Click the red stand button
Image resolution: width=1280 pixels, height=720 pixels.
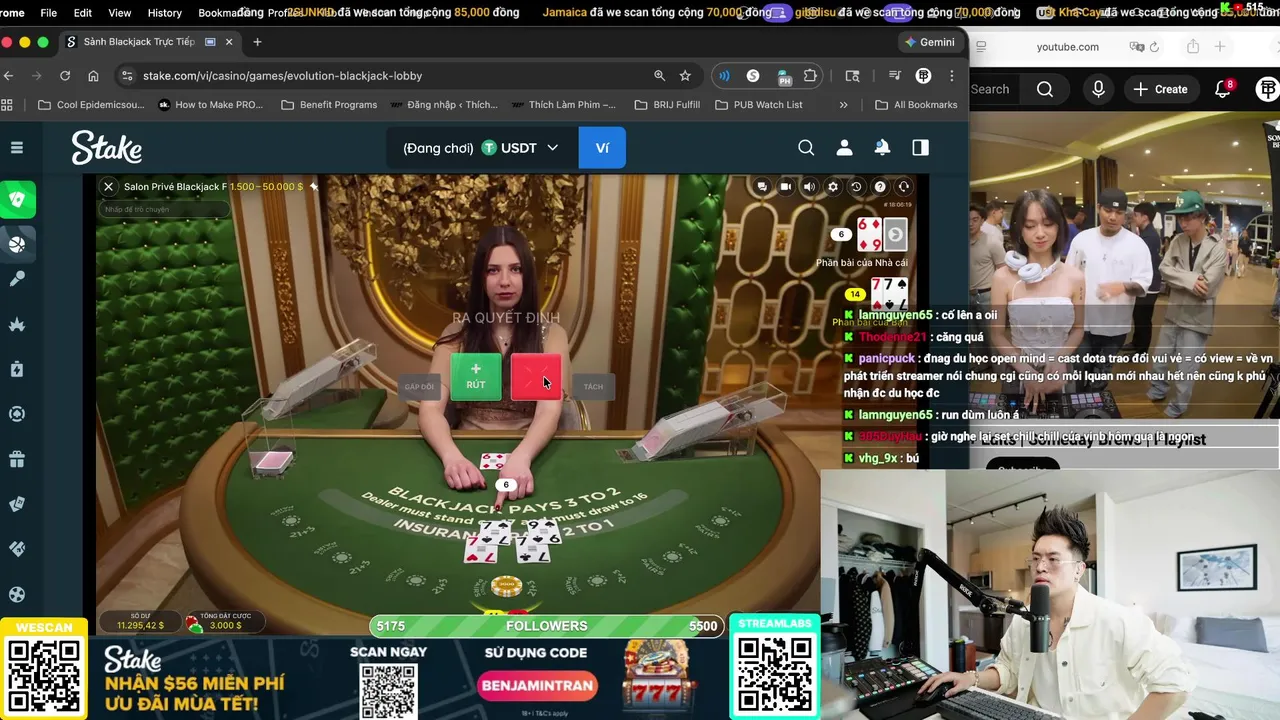[536, 377]
